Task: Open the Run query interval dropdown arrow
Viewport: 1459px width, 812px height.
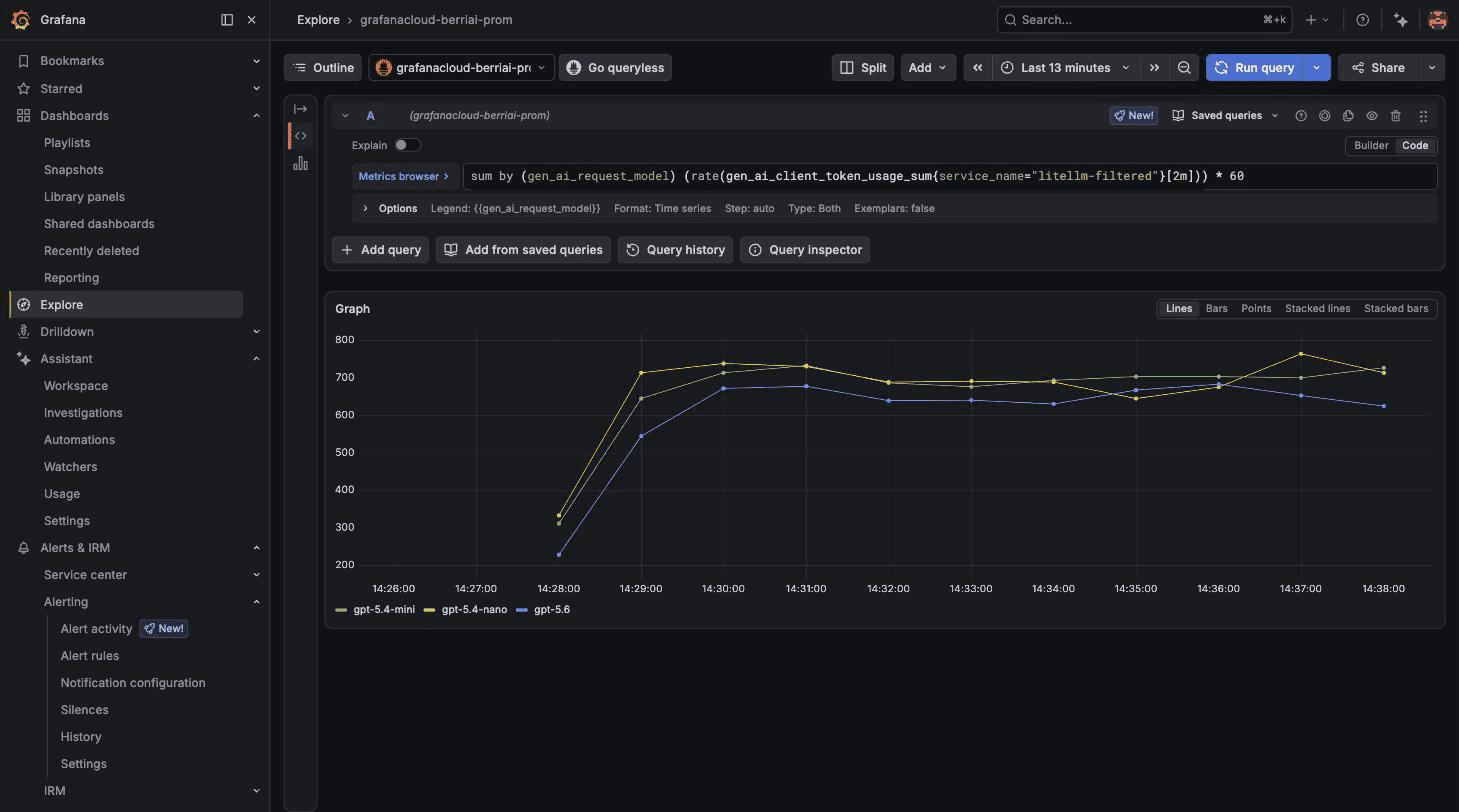Action: point(1317,68)
